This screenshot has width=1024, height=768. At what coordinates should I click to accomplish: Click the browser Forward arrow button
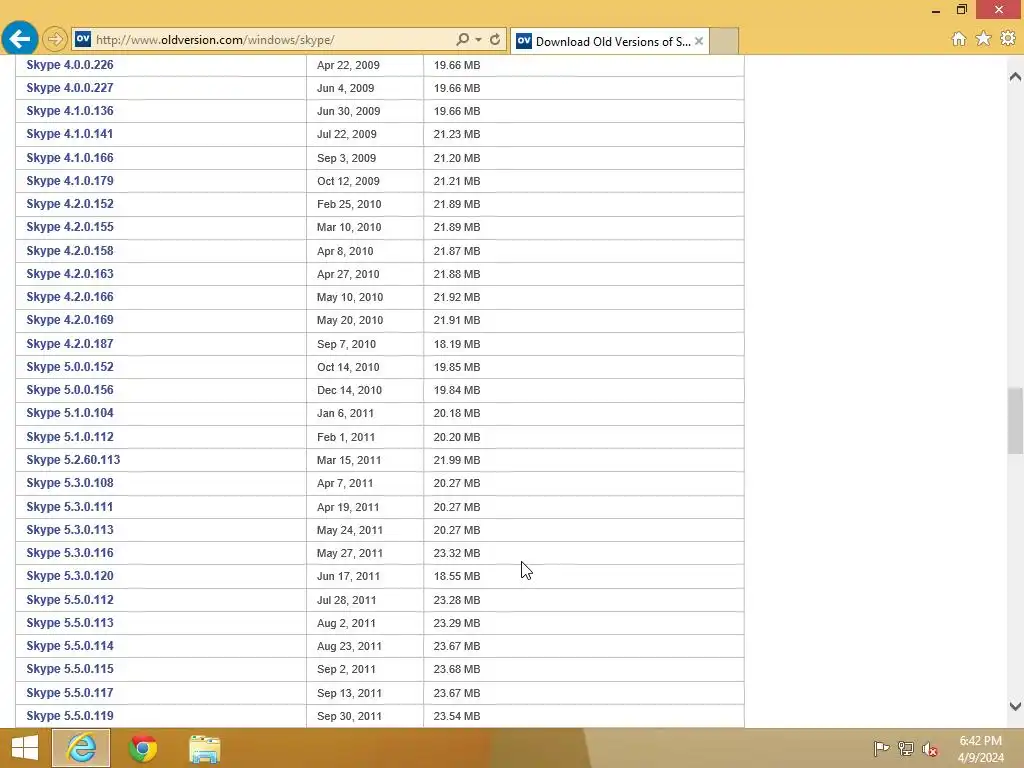55,39
